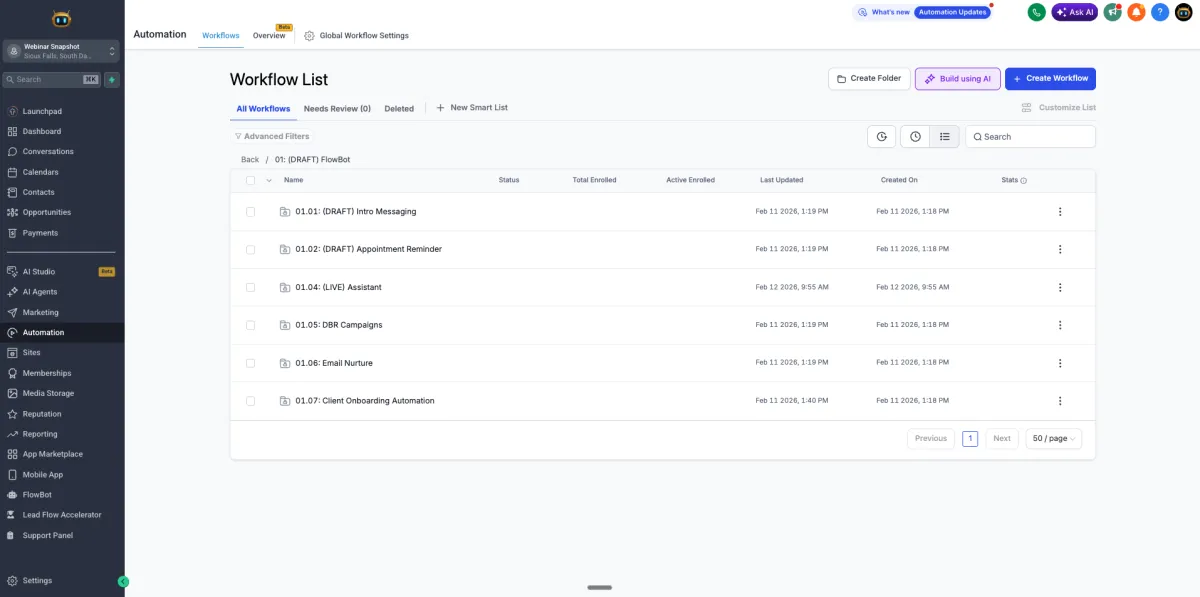The image size is (1200, 597).
Task: Select the Deleted tab
Action: pos(399,108)
